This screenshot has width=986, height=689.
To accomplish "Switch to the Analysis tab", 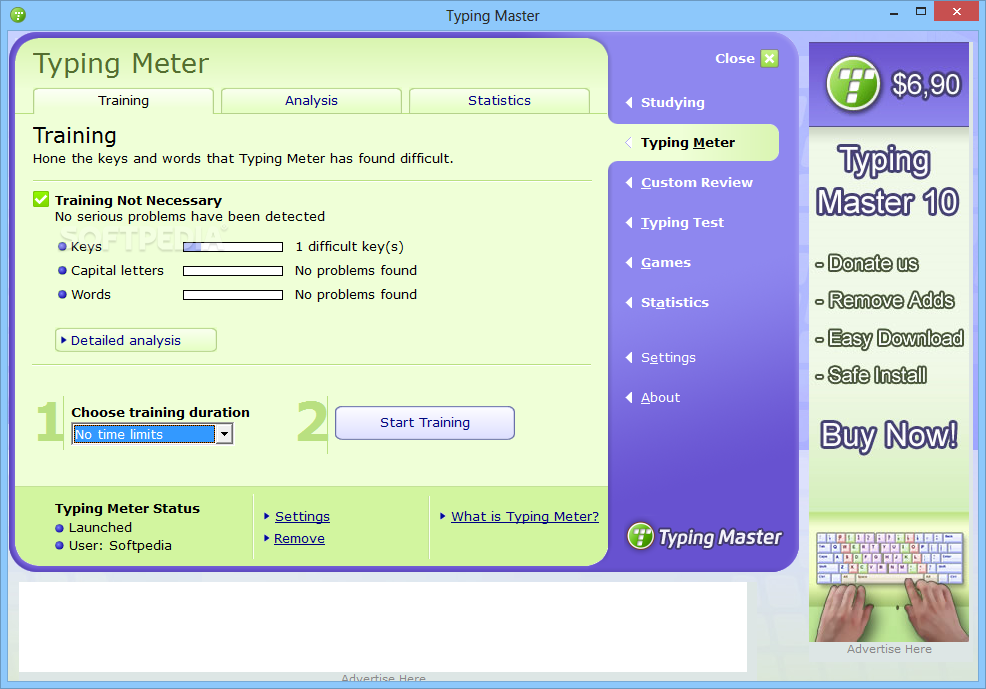I will click(311, 101).
